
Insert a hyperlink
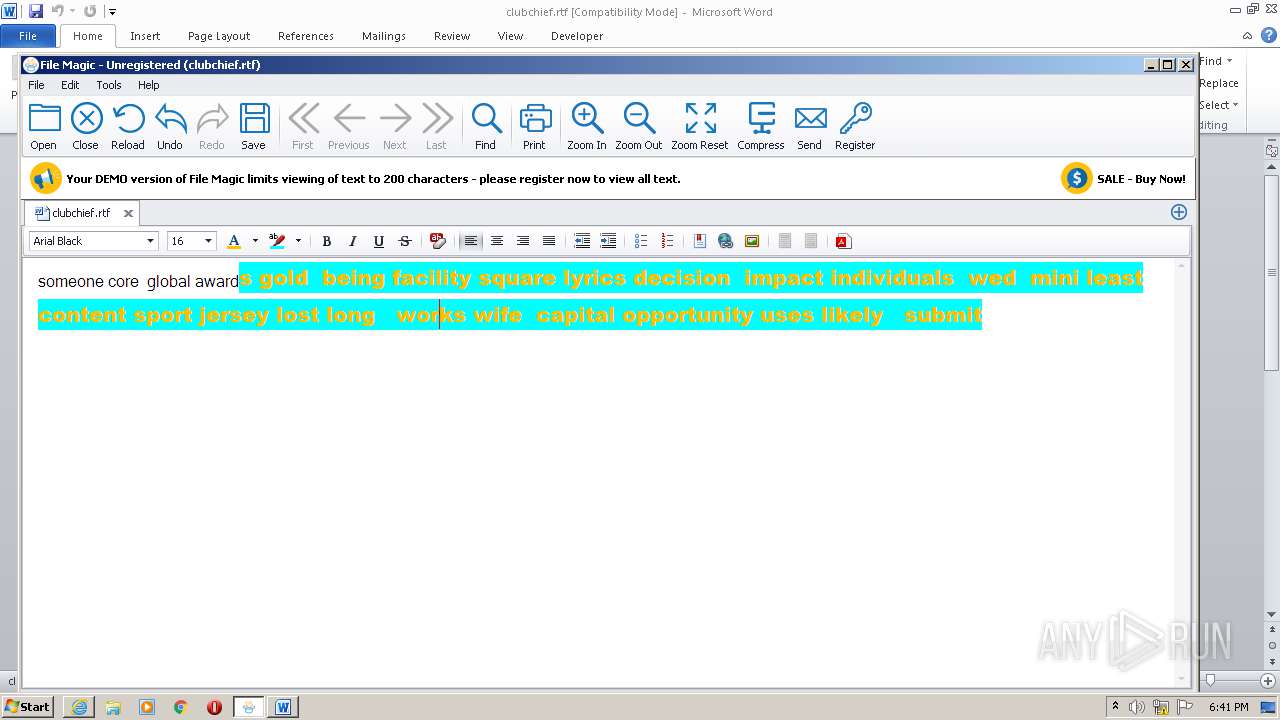click(x=726, y=241)
